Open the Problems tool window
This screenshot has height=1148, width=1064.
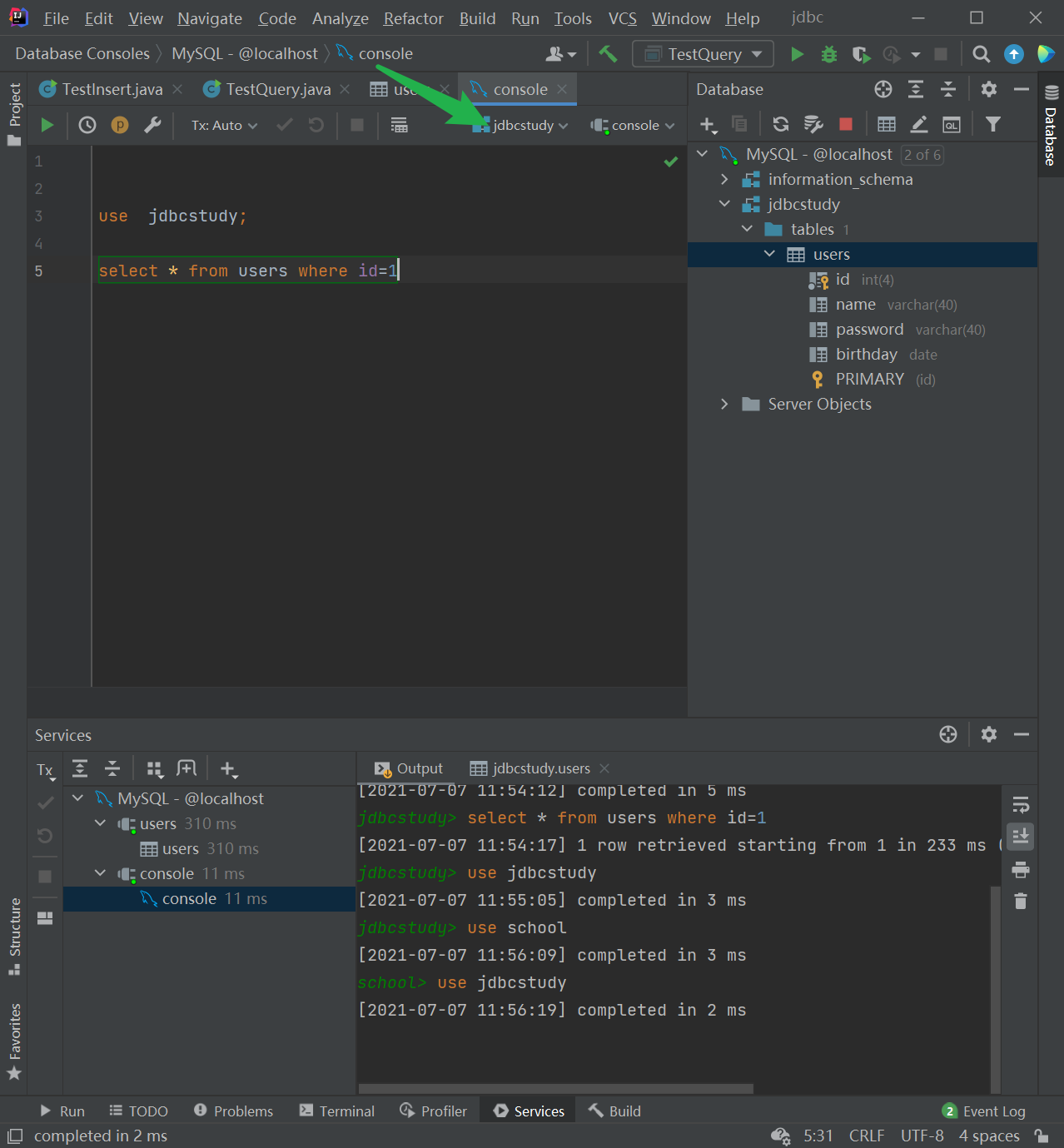[x=233, y=1111]
